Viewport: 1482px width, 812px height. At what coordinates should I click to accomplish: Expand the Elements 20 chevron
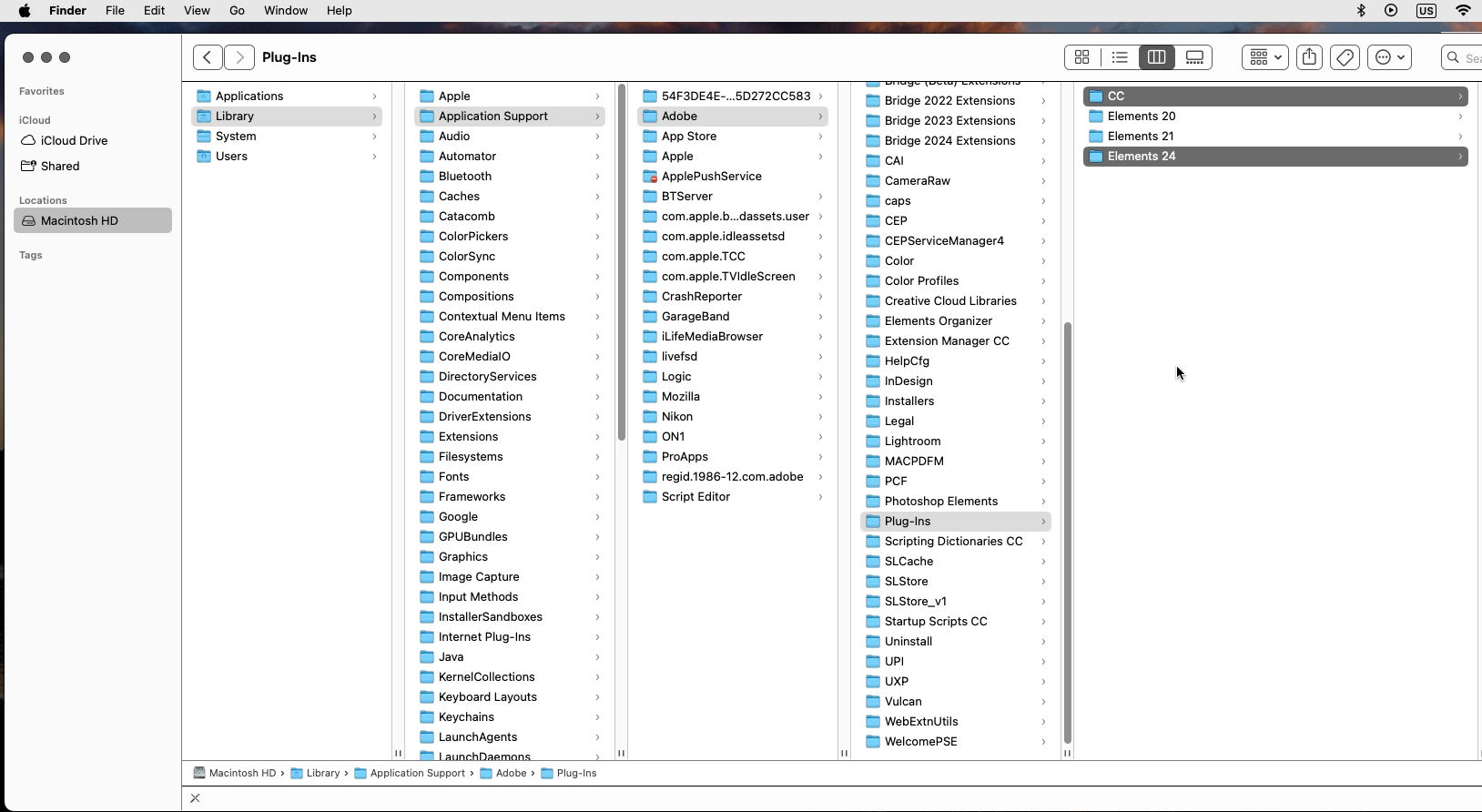click(1460, 117)
